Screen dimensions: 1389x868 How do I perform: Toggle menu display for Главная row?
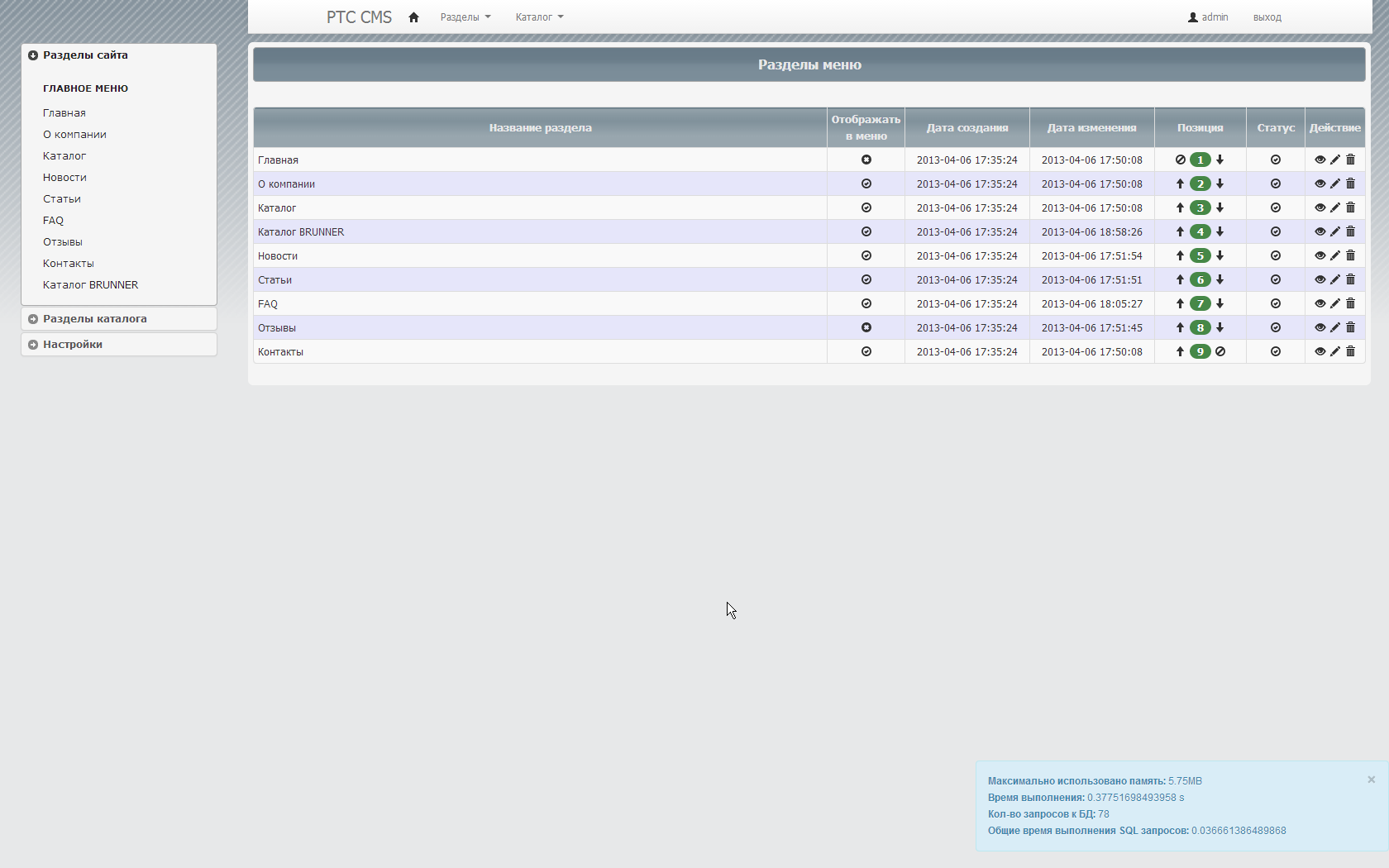tap(866, 160)
